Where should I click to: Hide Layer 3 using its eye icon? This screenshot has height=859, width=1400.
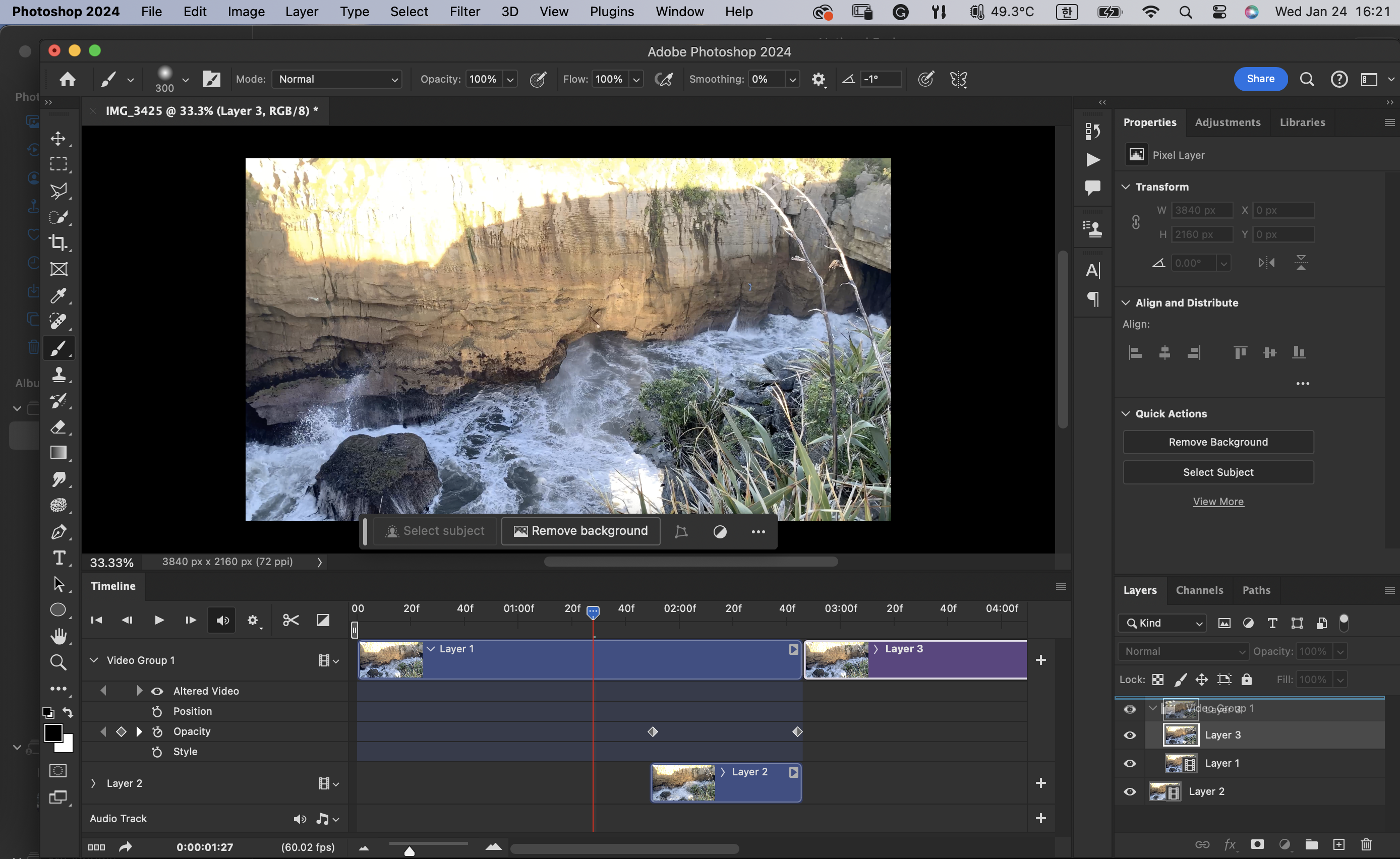[x=1130, y=735]
